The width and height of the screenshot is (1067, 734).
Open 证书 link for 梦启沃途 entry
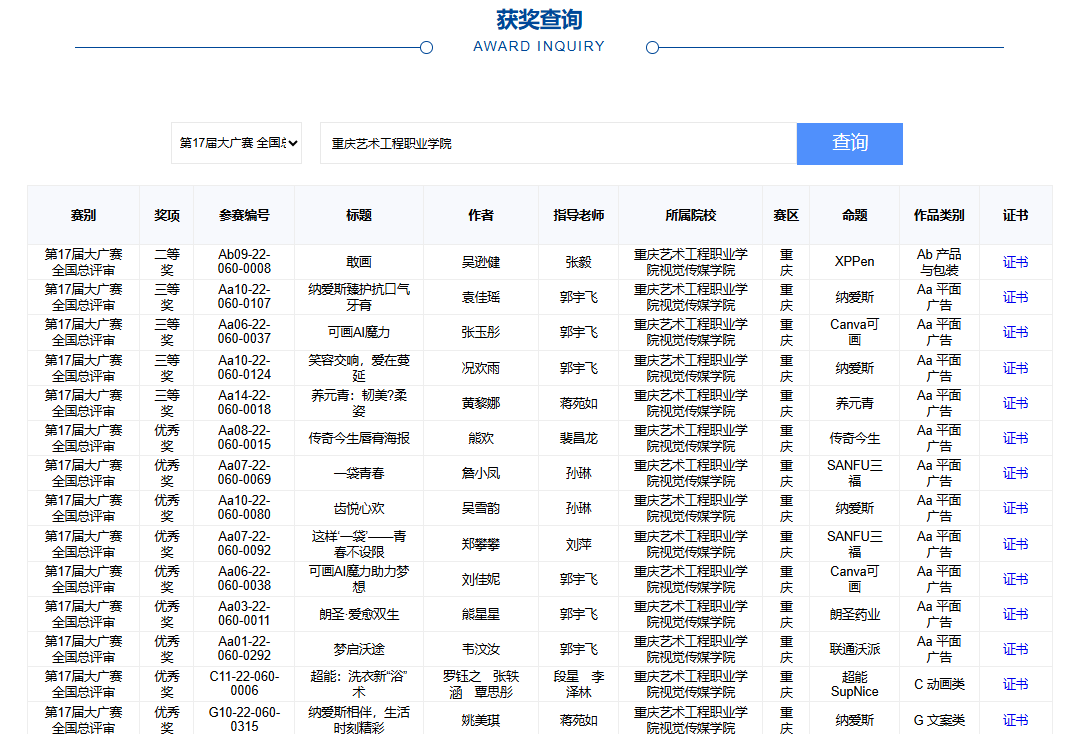(x=1015, y=649)
